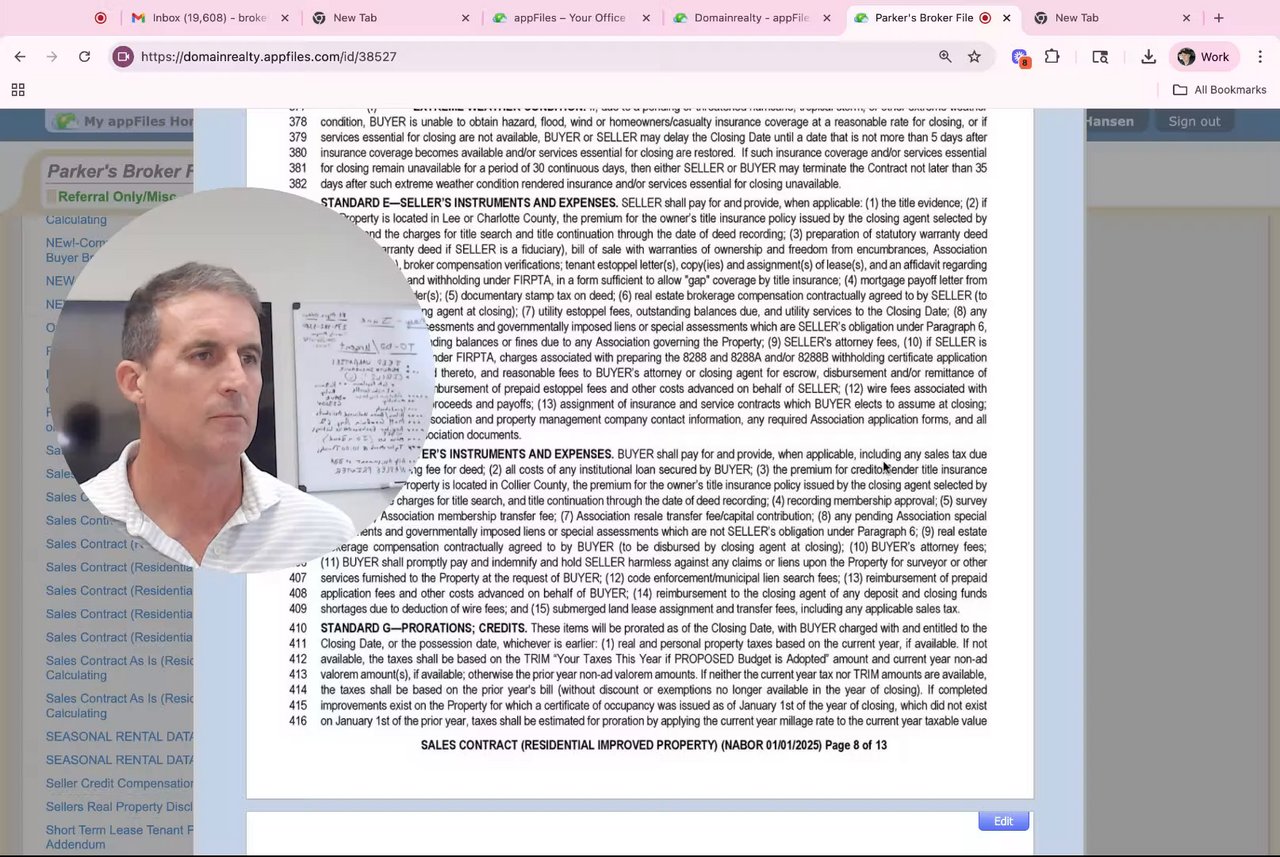Open the Extensions puzzle-piece menu
Image resolution: width=1280 pixels, height=857 pixels.
click(x=1052, y=57)
